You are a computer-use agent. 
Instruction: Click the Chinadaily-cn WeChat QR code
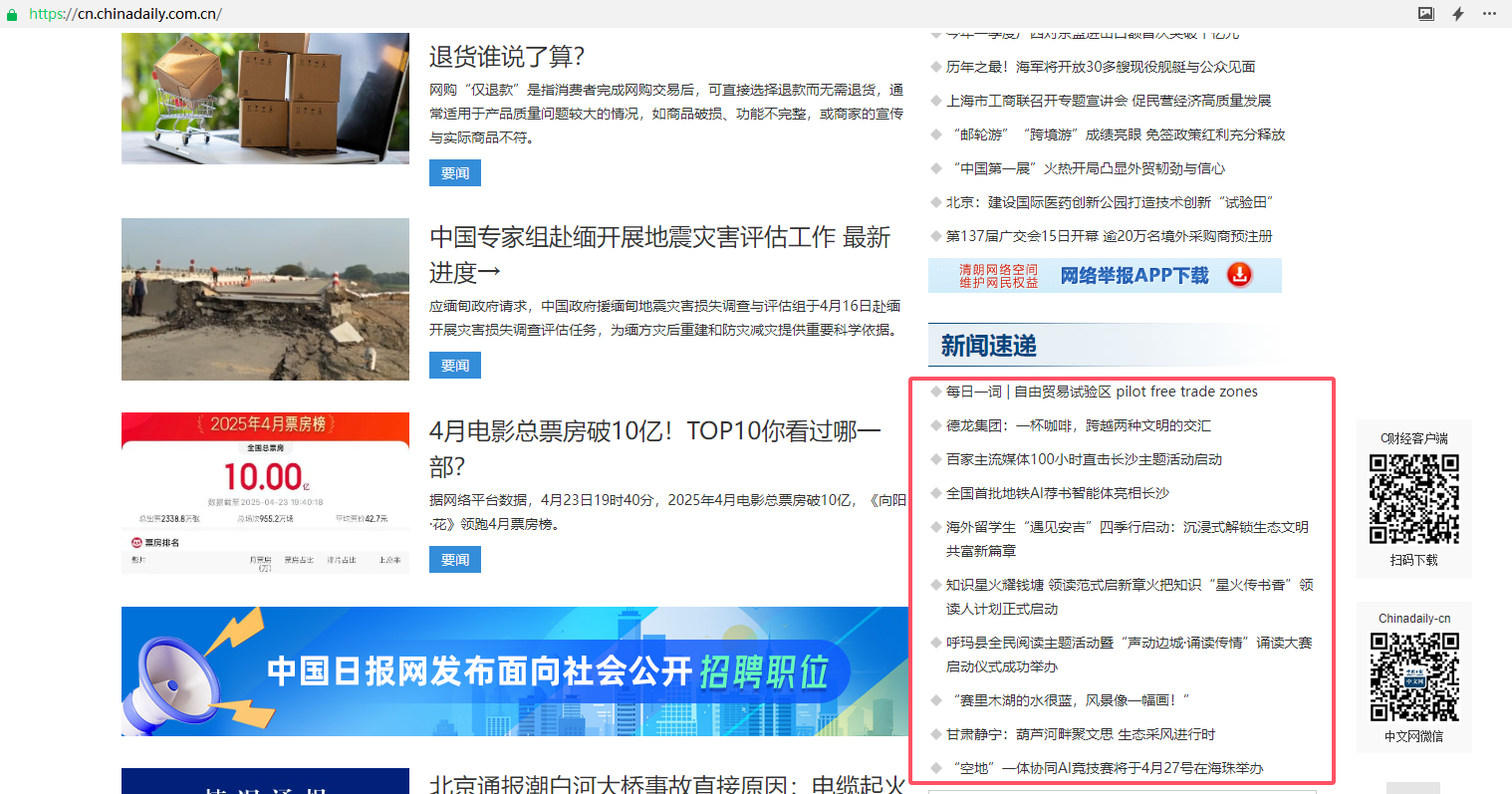(1414, 676)
